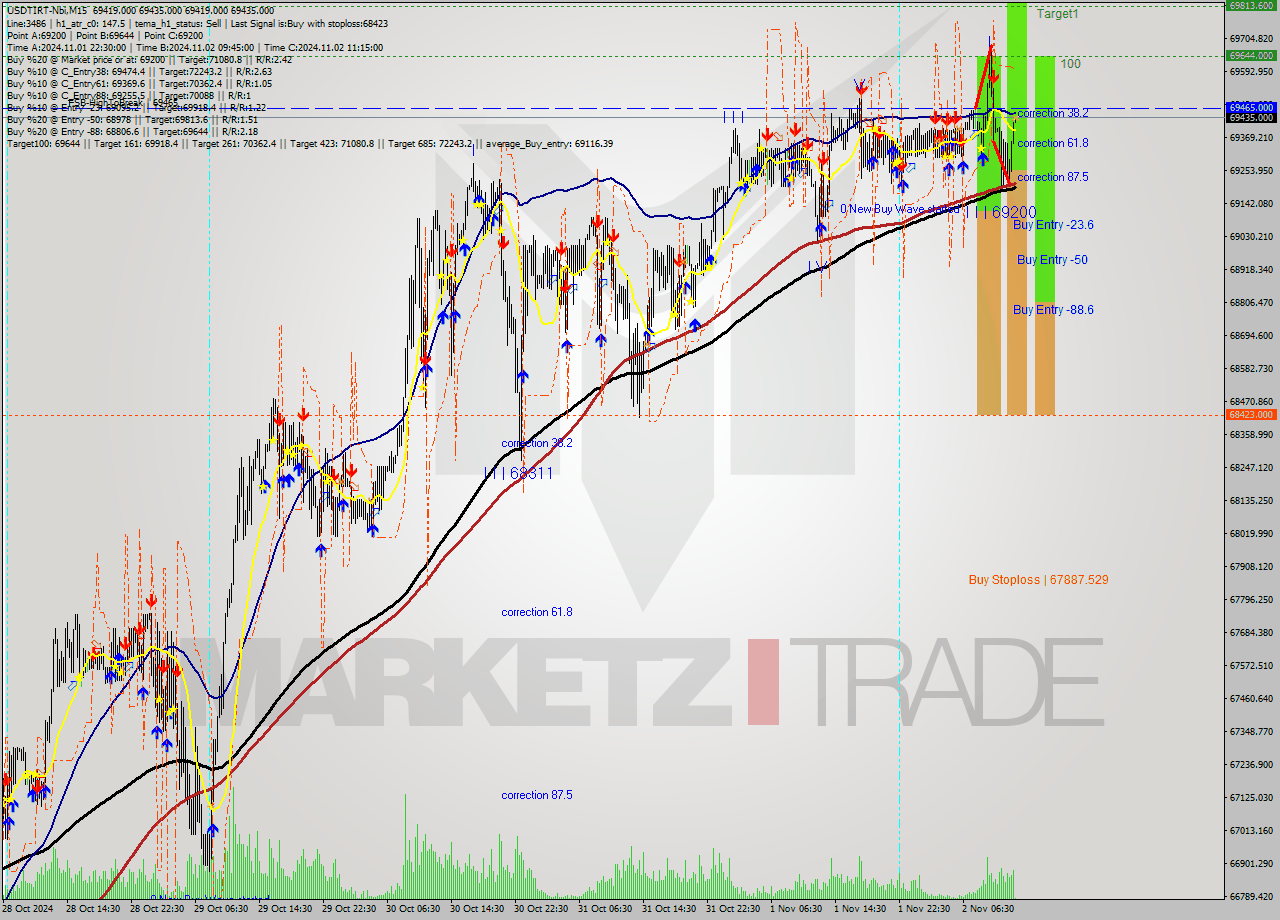Viewport: 1280px width, 920px height.
Task: Click 'correction 38.2' label above the 68311 label
Action: (537, 443)
